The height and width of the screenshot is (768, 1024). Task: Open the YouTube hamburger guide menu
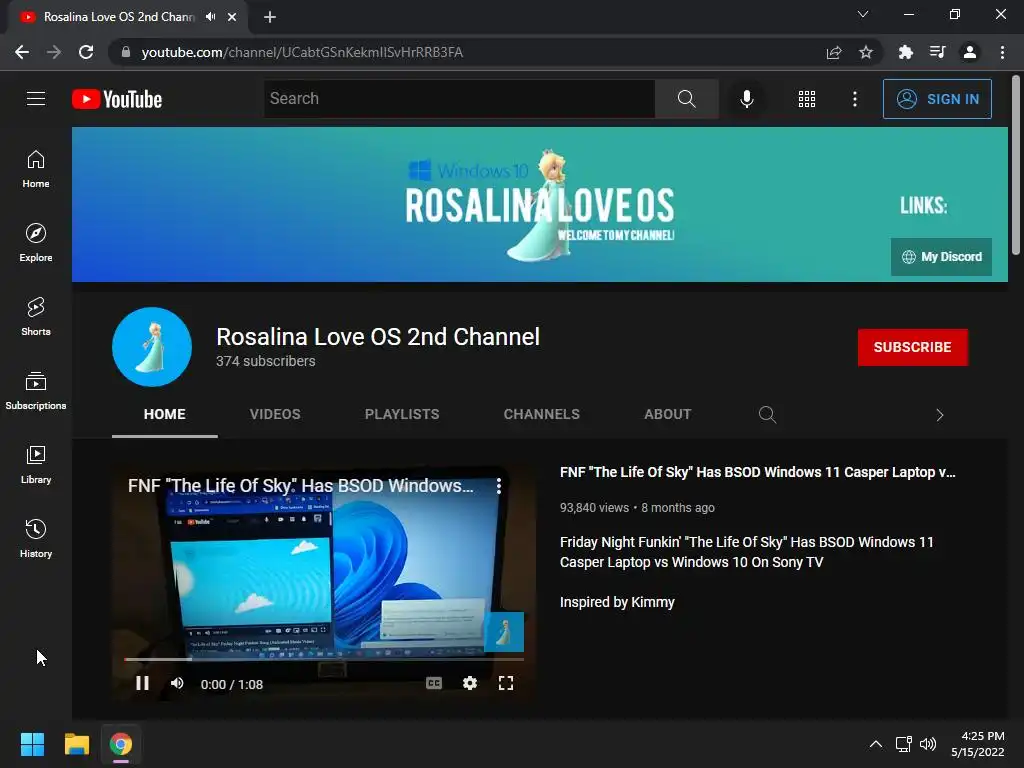[36, 99]
